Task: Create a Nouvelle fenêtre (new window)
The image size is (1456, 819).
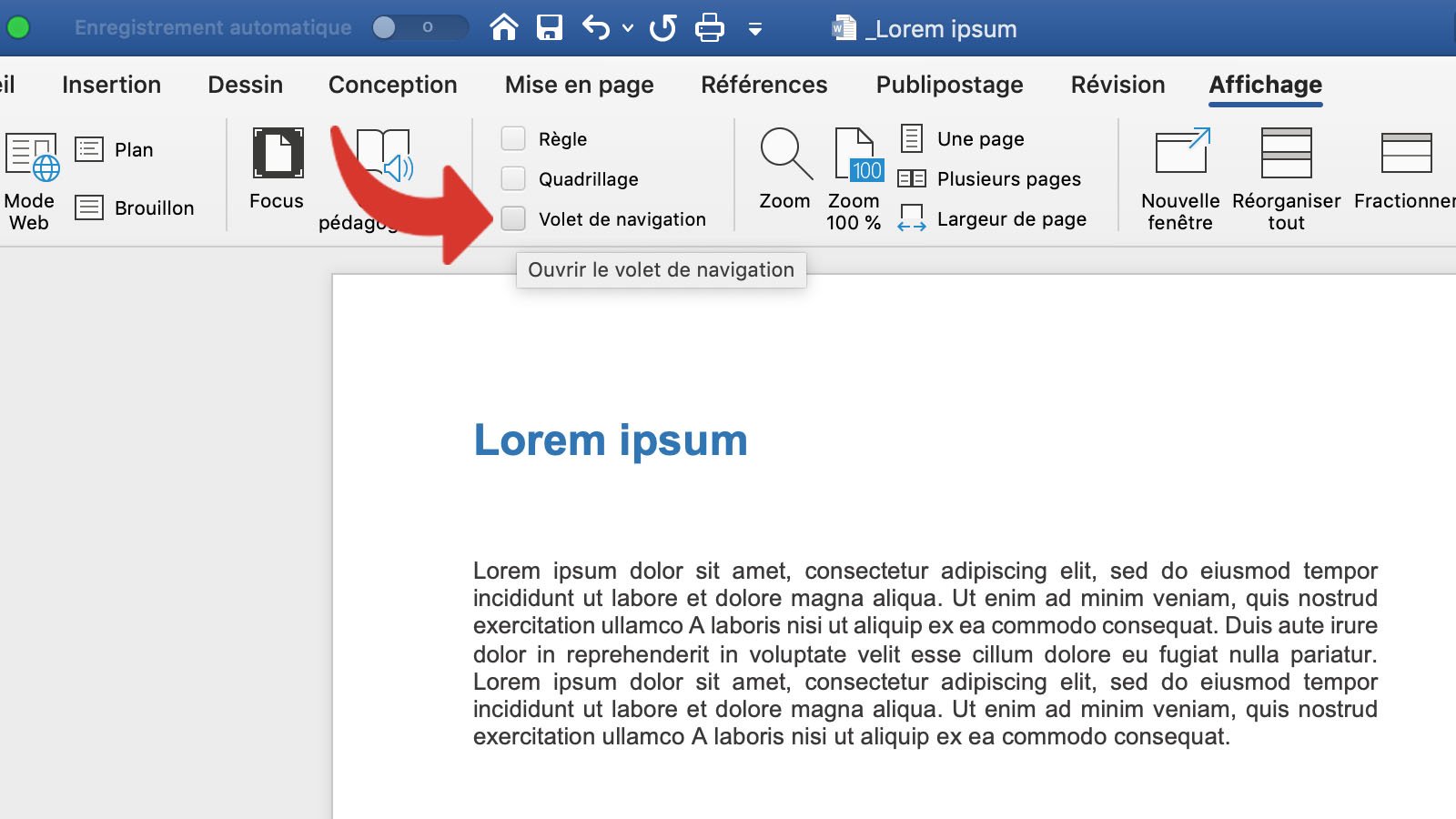Action: tap(1180, 173)
